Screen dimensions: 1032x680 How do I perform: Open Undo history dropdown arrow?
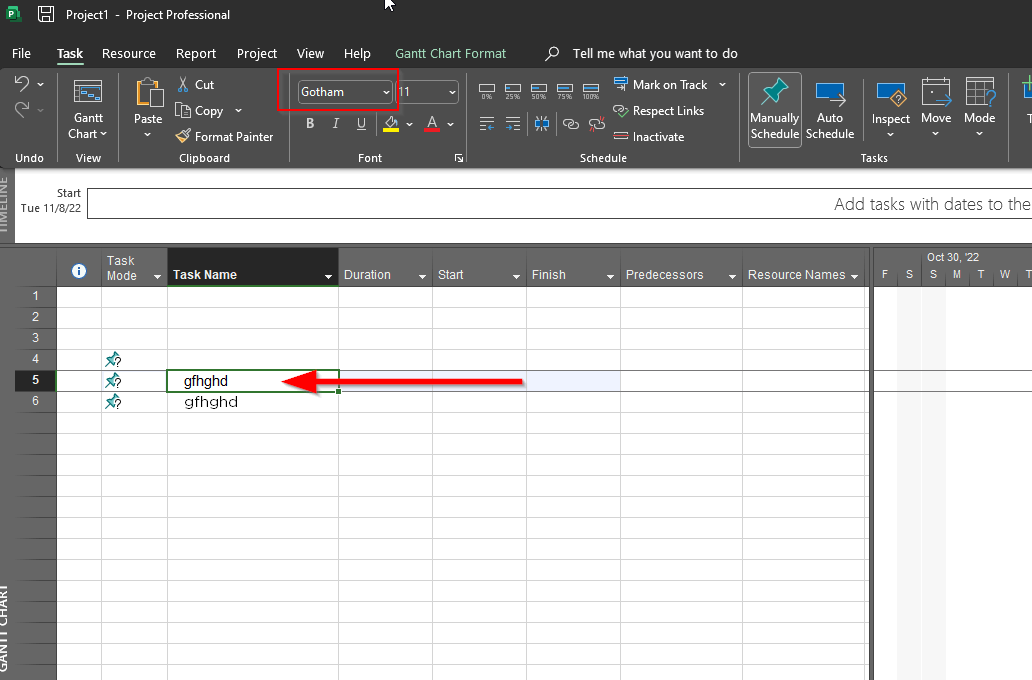click(40, 84)
